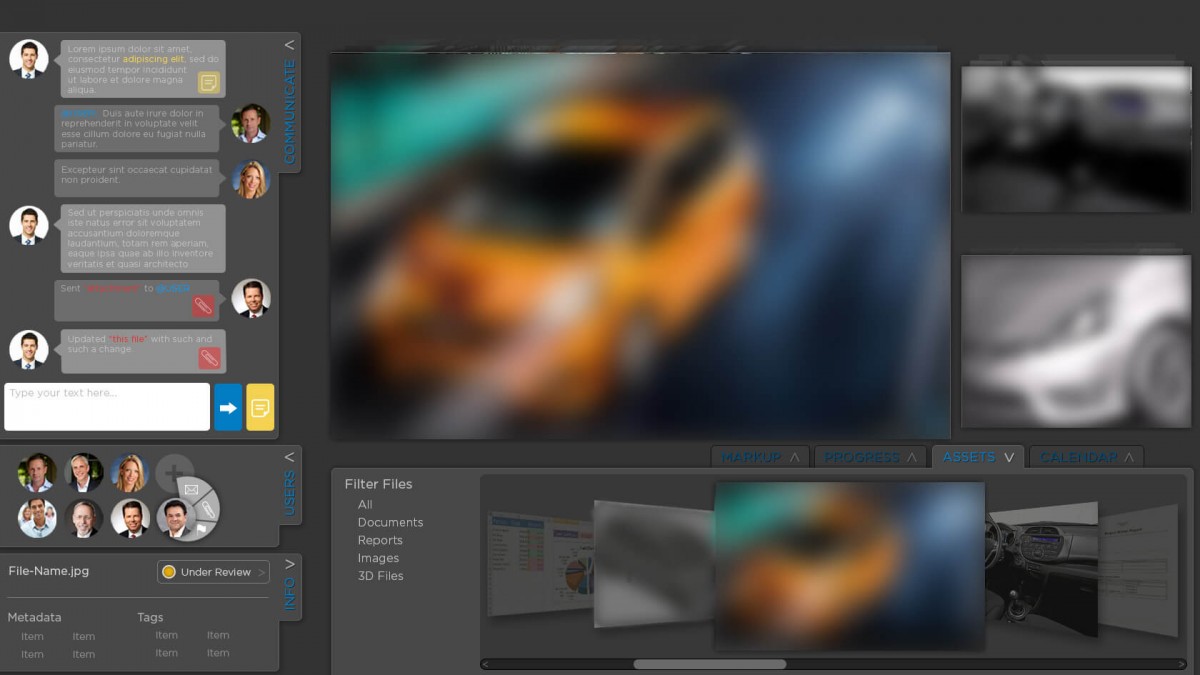Image resolution: width=1200 pixels, height=675 pixels.
Task: Click the blue send arrow button
Action: pos(228,407)
